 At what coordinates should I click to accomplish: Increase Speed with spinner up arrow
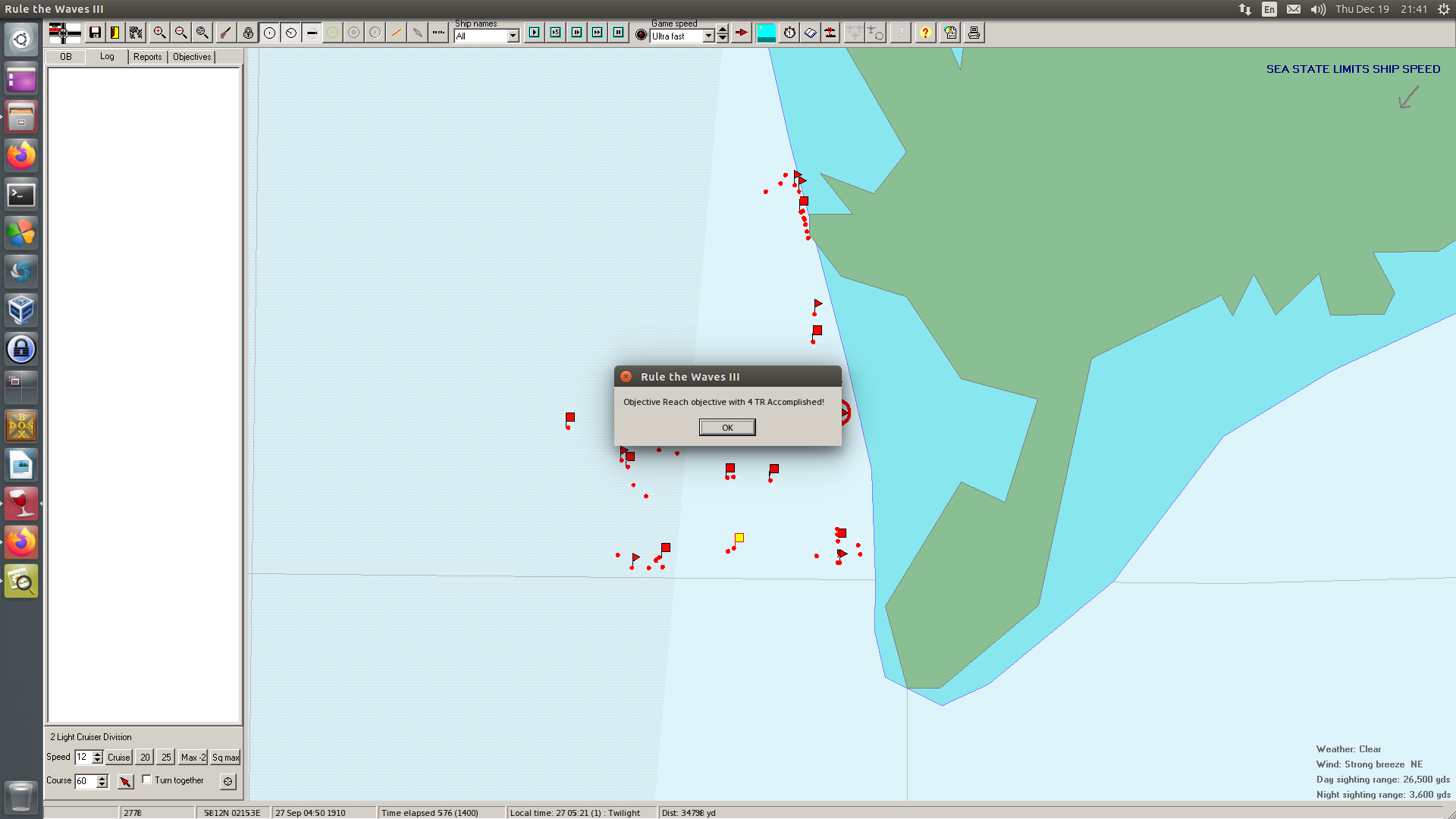(97, 754)
